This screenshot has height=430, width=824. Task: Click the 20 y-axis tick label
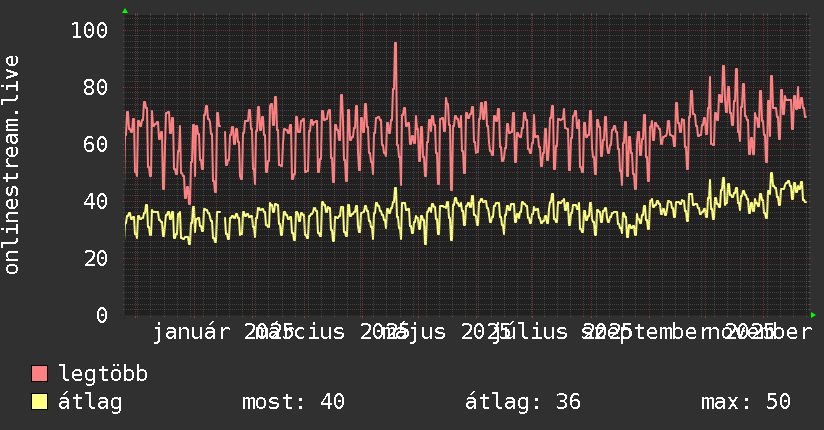coord(96,258)
